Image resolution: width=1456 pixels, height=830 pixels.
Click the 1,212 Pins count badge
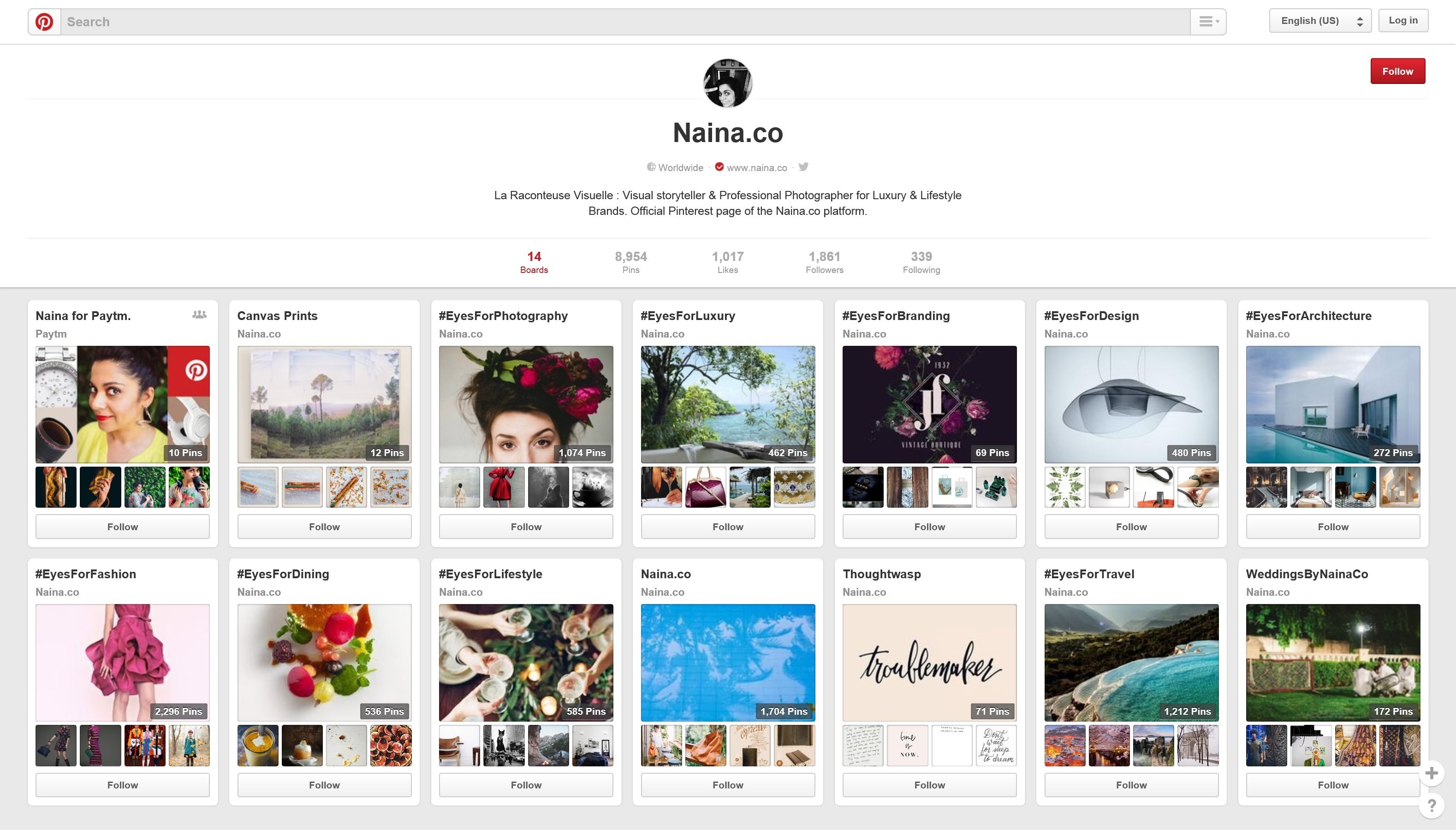[1188, 711]
